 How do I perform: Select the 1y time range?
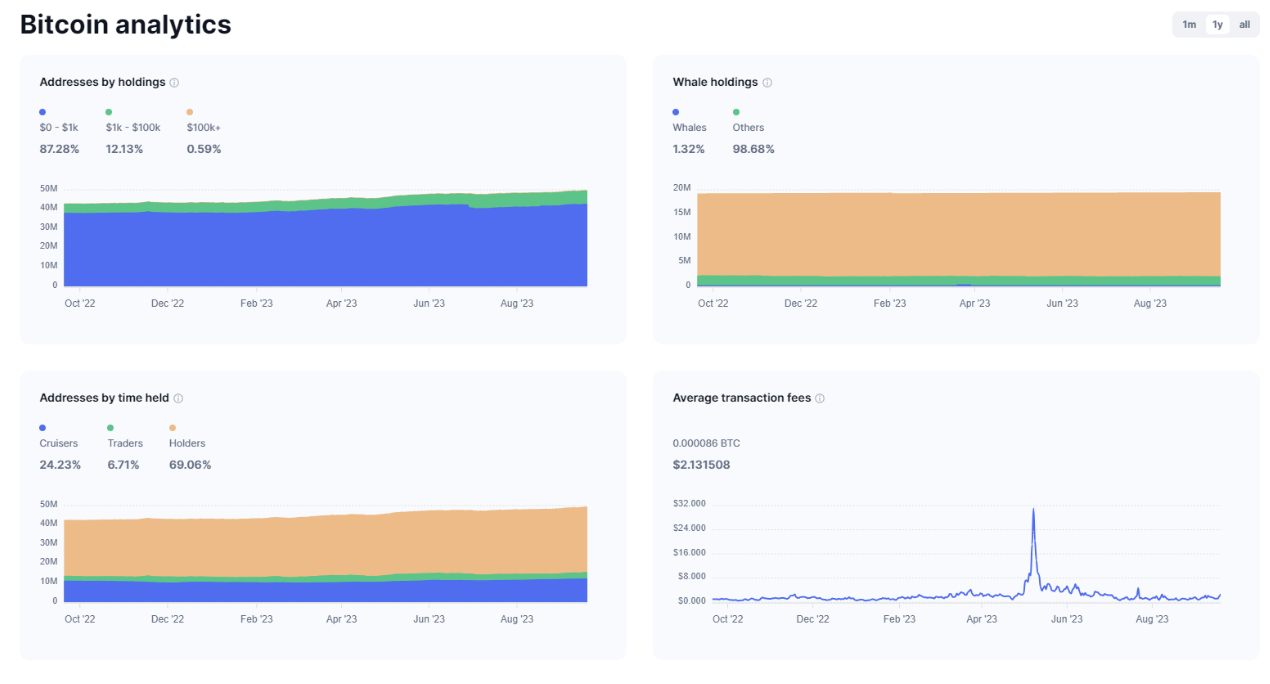1217,25
